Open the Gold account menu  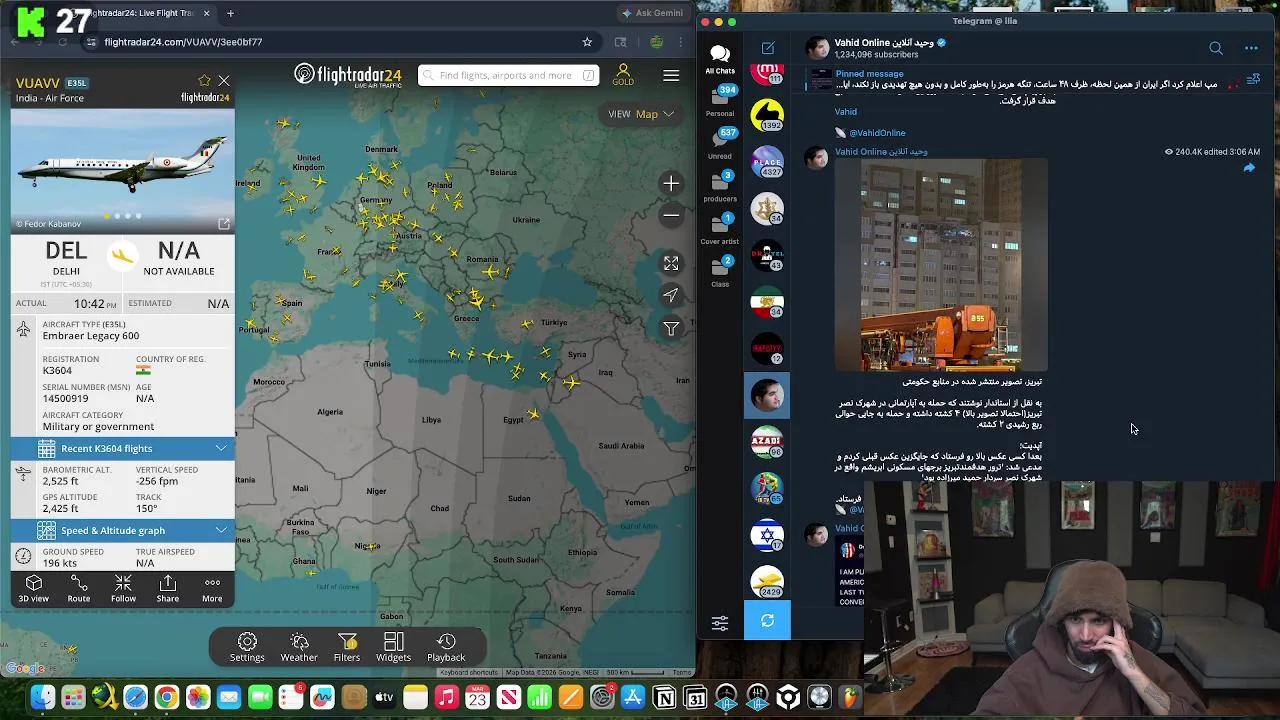point(623,75)
